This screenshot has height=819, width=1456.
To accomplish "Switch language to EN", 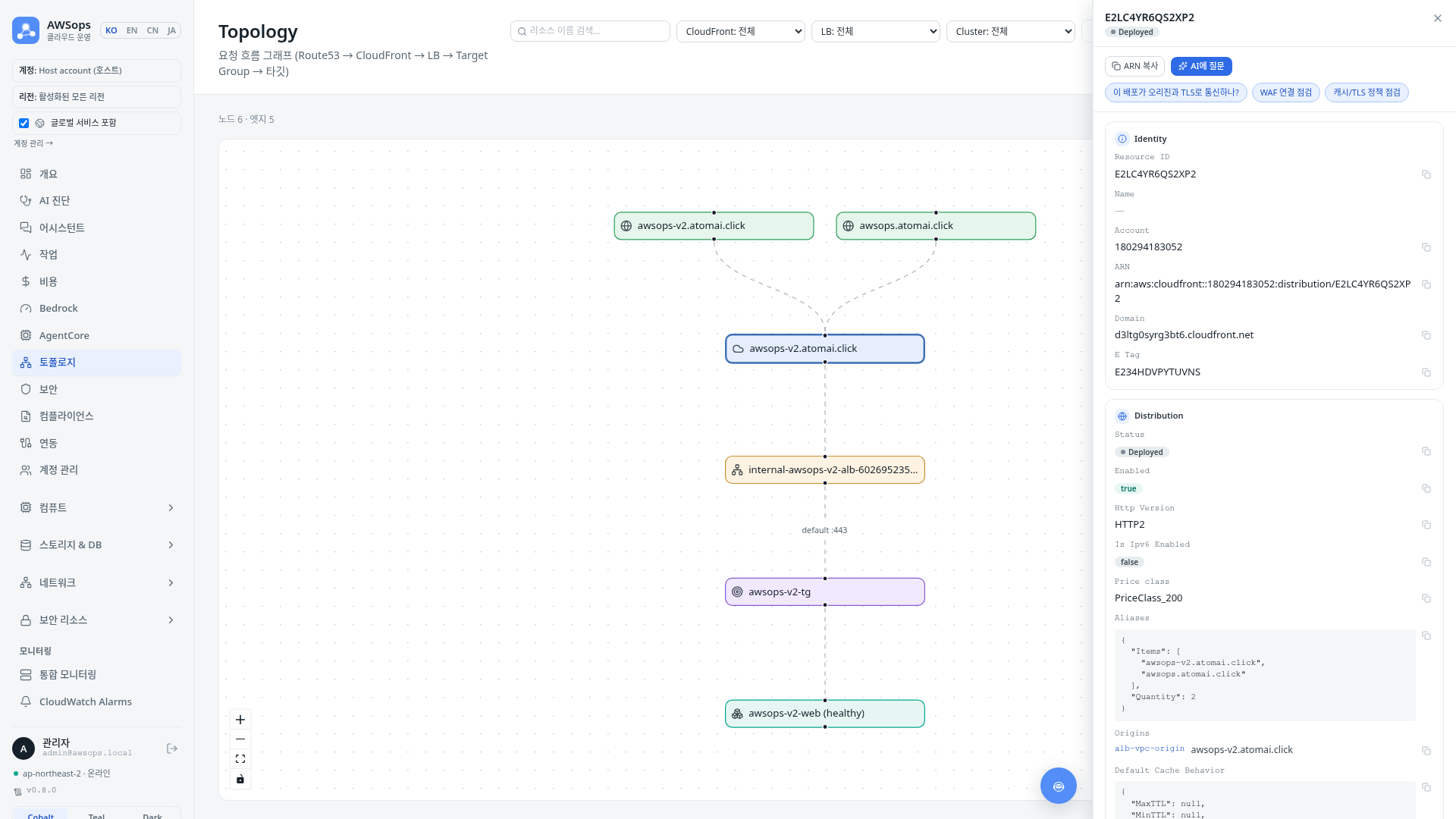I will coord(132,30).
